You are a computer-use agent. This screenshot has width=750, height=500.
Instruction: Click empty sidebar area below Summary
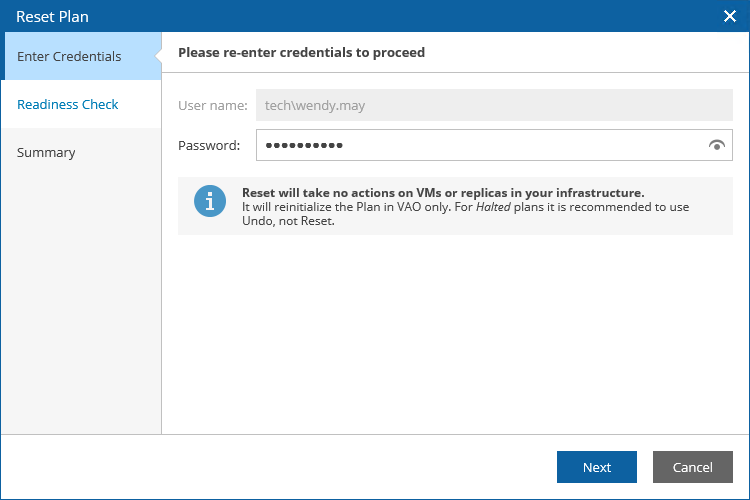pos(80,300)
